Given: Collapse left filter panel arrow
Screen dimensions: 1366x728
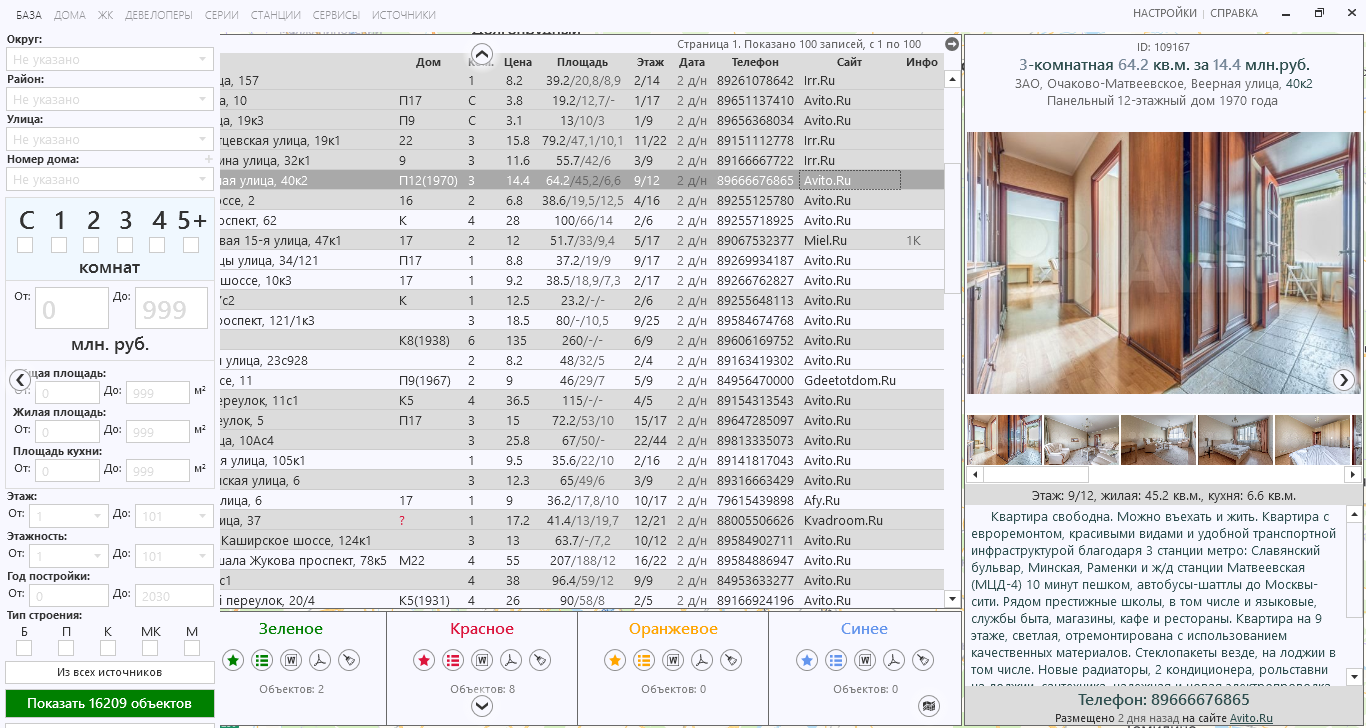Looking at the screenshot, I should pyautogui.click(x=20, y=380).
